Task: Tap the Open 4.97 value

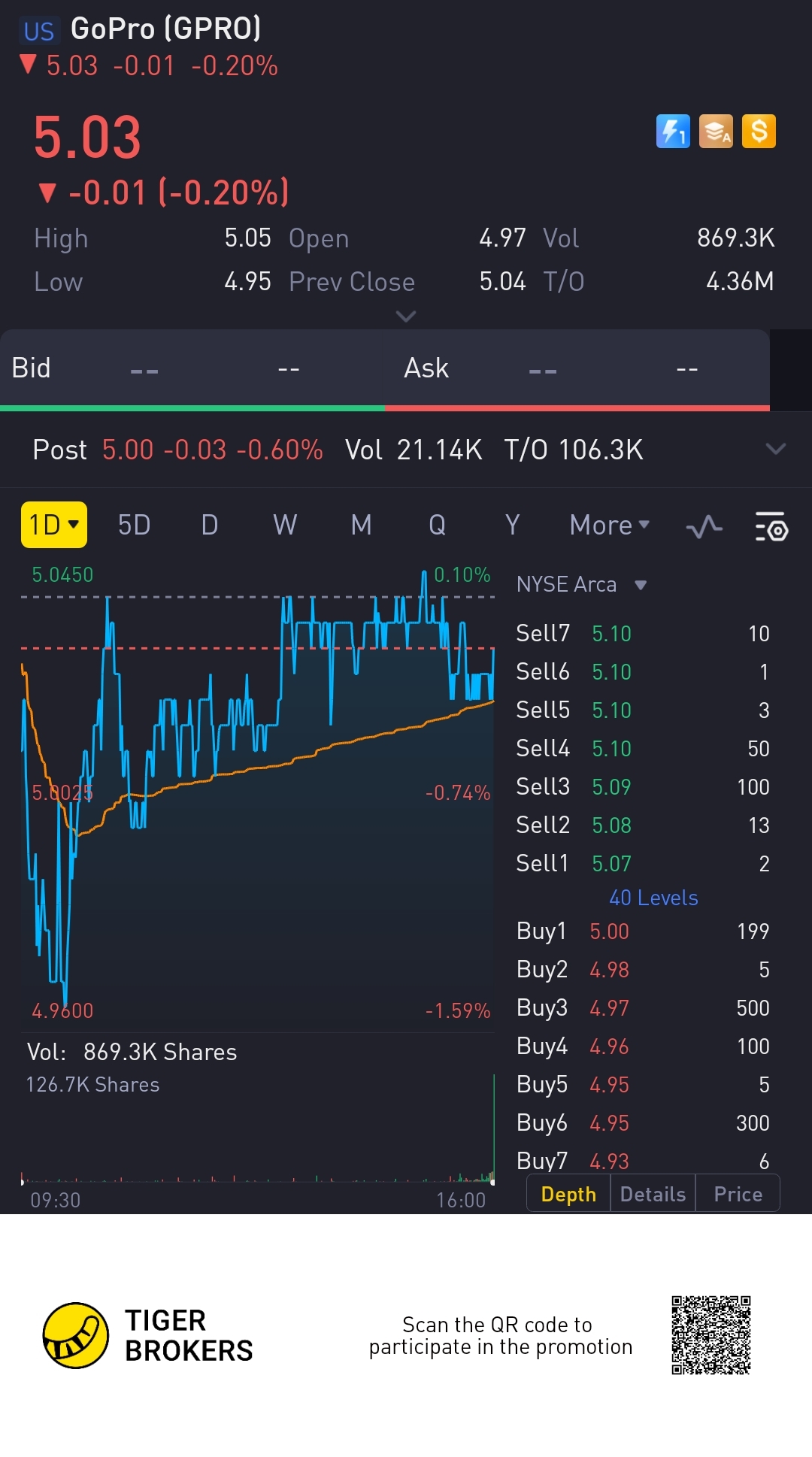Action: point(502,238)
